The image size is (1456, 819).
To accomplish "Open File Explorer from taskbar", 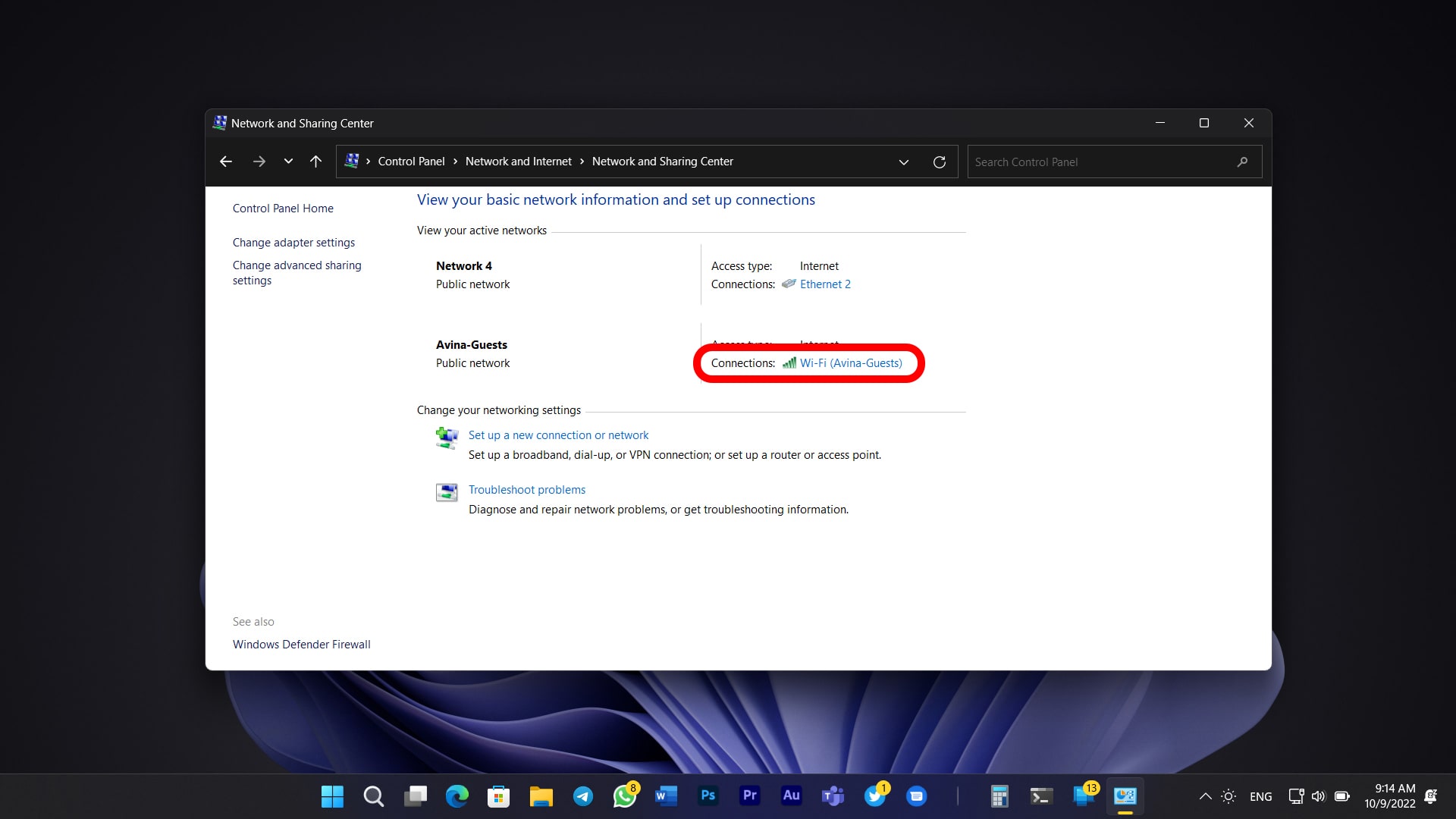I will coord(541,796).
